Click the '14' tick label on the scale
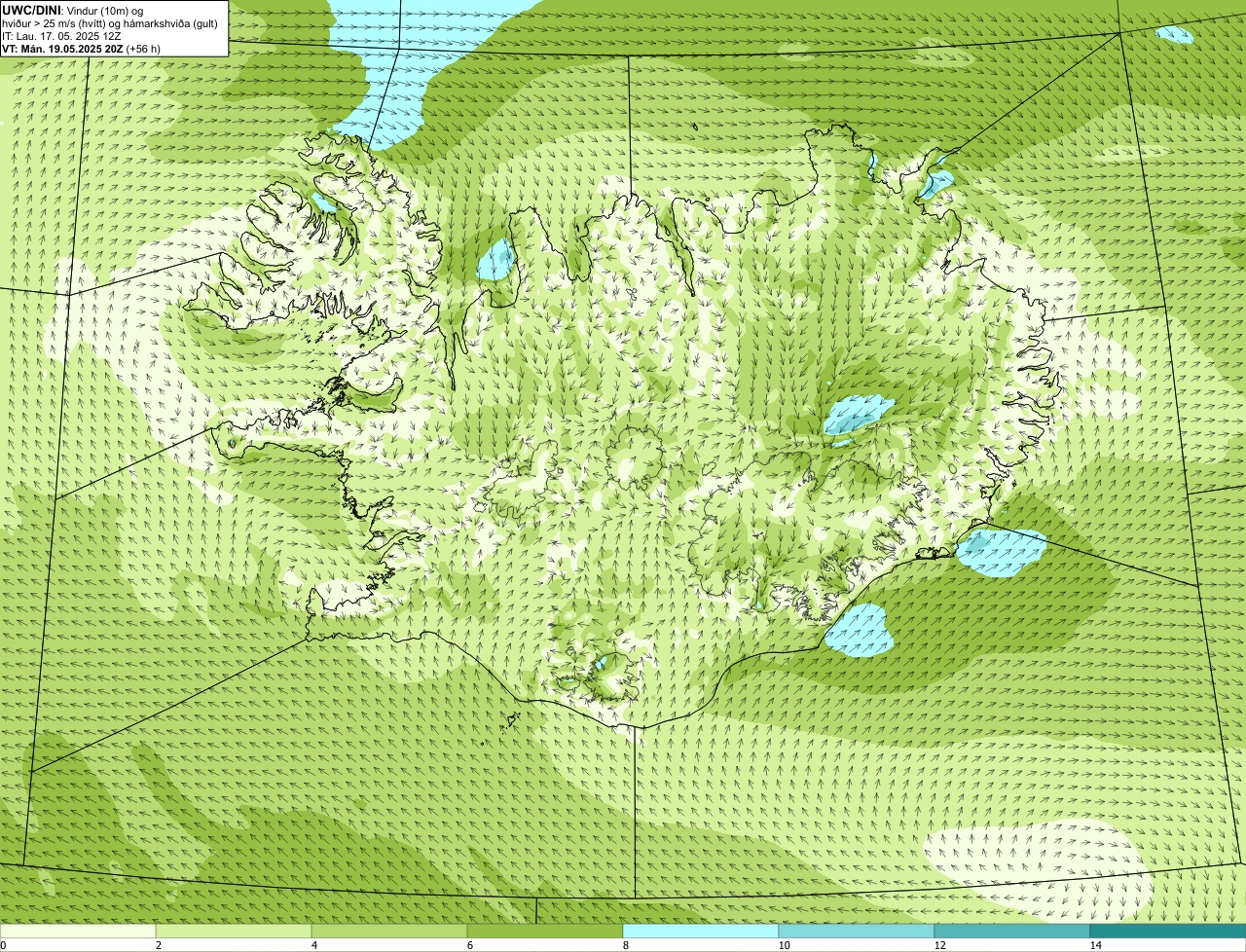Viewport: 1246px width, 952px height. tap(1095, 945)
